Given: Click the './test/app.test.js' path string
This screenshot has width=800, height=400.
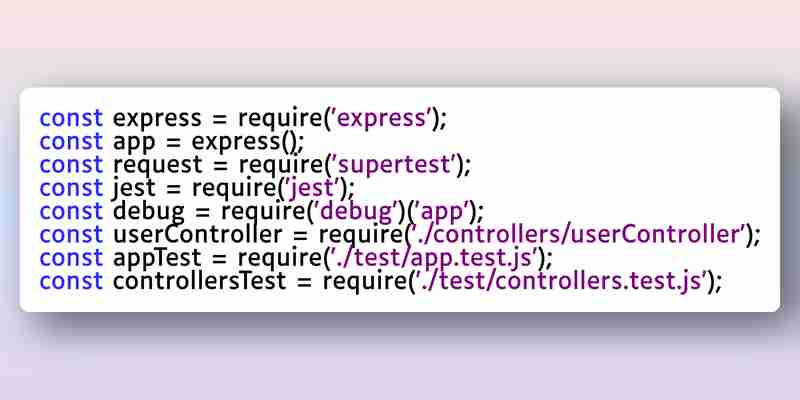Looking at the screenshot, I should [435, 259].
